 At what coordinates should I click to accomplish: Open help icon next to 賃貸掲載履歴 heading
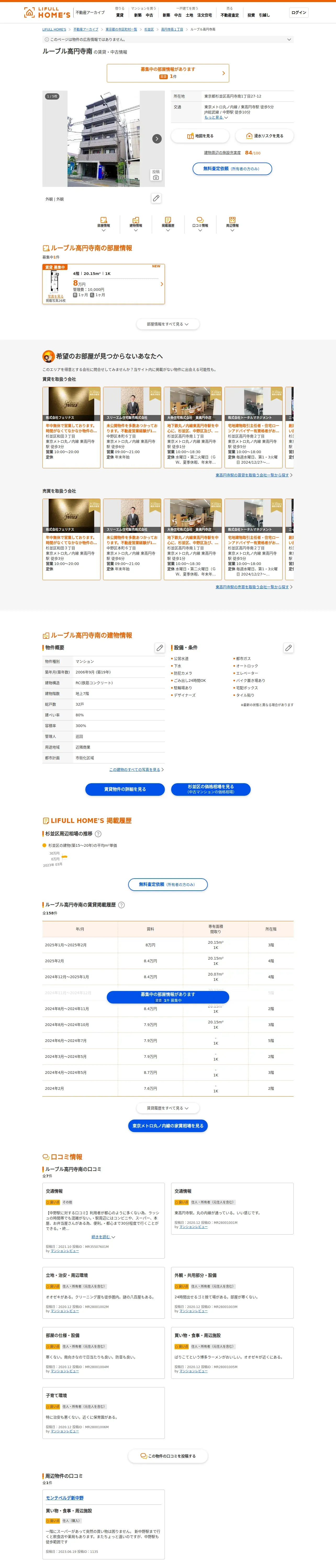coord(121,905)
